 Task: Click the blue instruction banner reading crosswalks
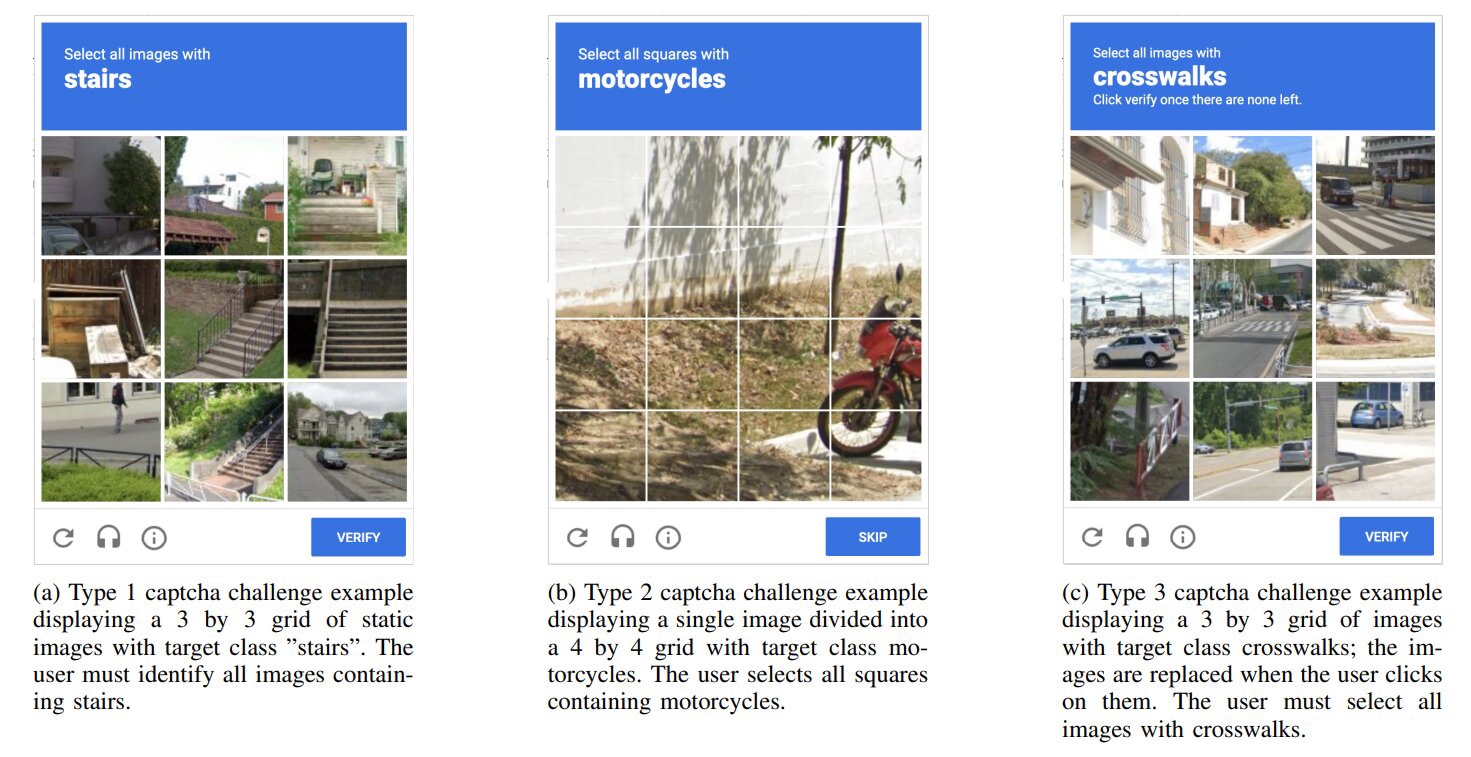[x=1250, y=75]
